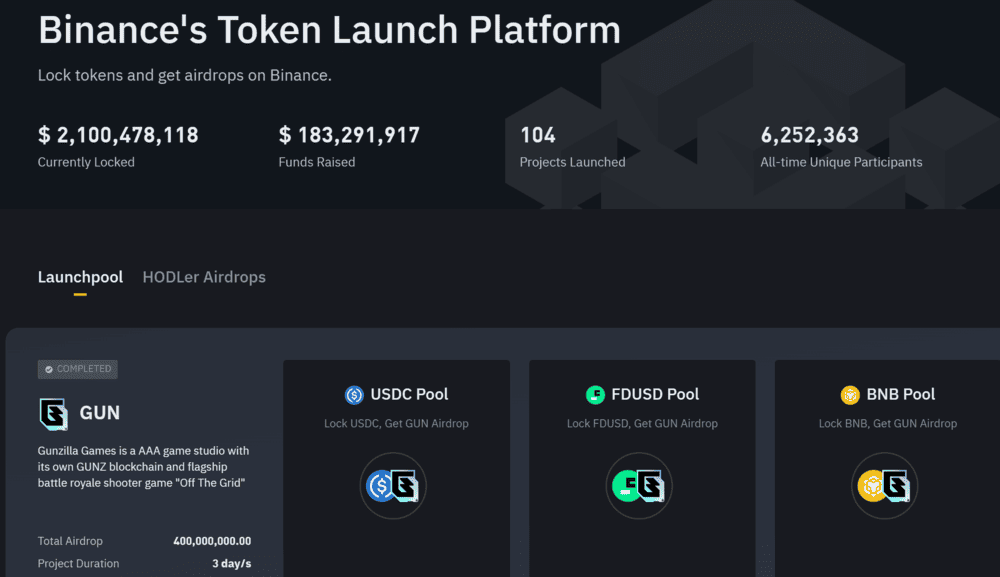
Task: Click the 'Lock FDUSD, Get GUN Airdrop' text
Action: pos(642,423)
